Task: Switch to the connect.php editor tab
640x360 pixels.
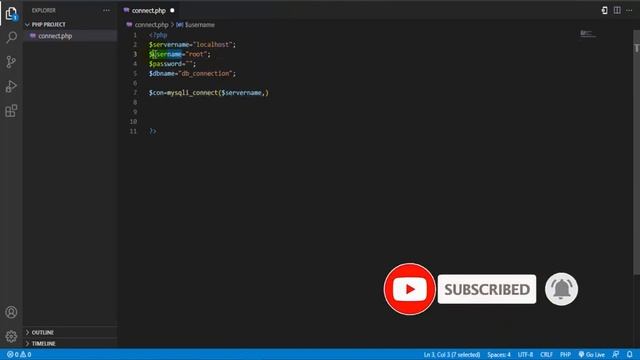Action: 148,11
